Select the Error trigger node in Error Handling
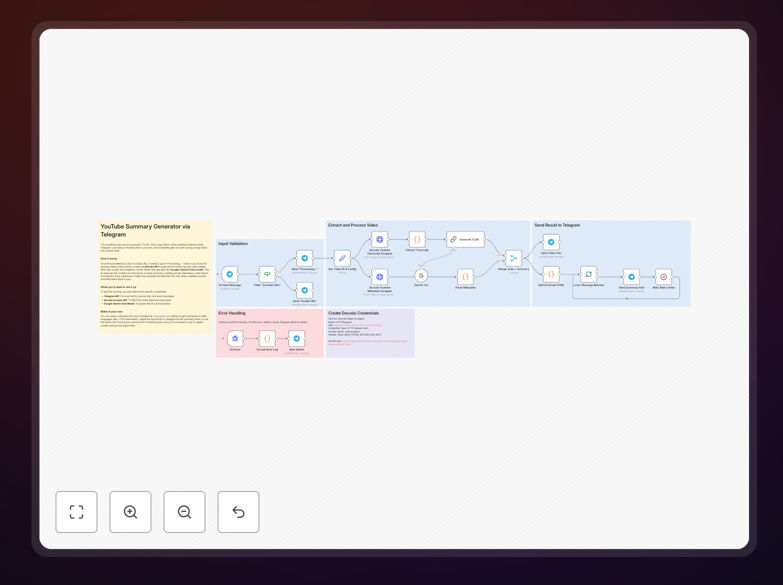 coord(235,339)
